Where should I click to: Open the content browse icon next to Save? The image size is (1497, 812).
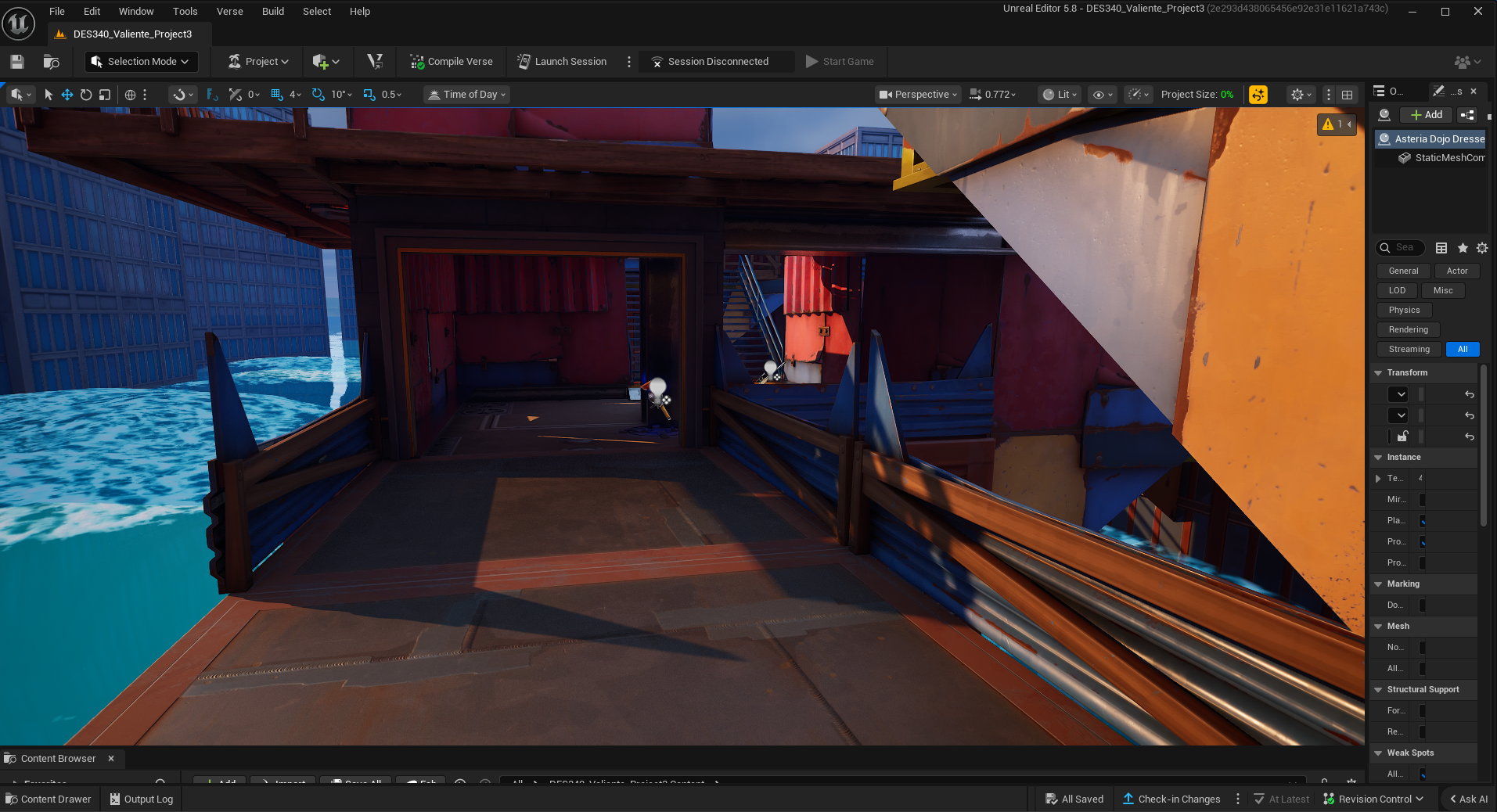[52, 62]
